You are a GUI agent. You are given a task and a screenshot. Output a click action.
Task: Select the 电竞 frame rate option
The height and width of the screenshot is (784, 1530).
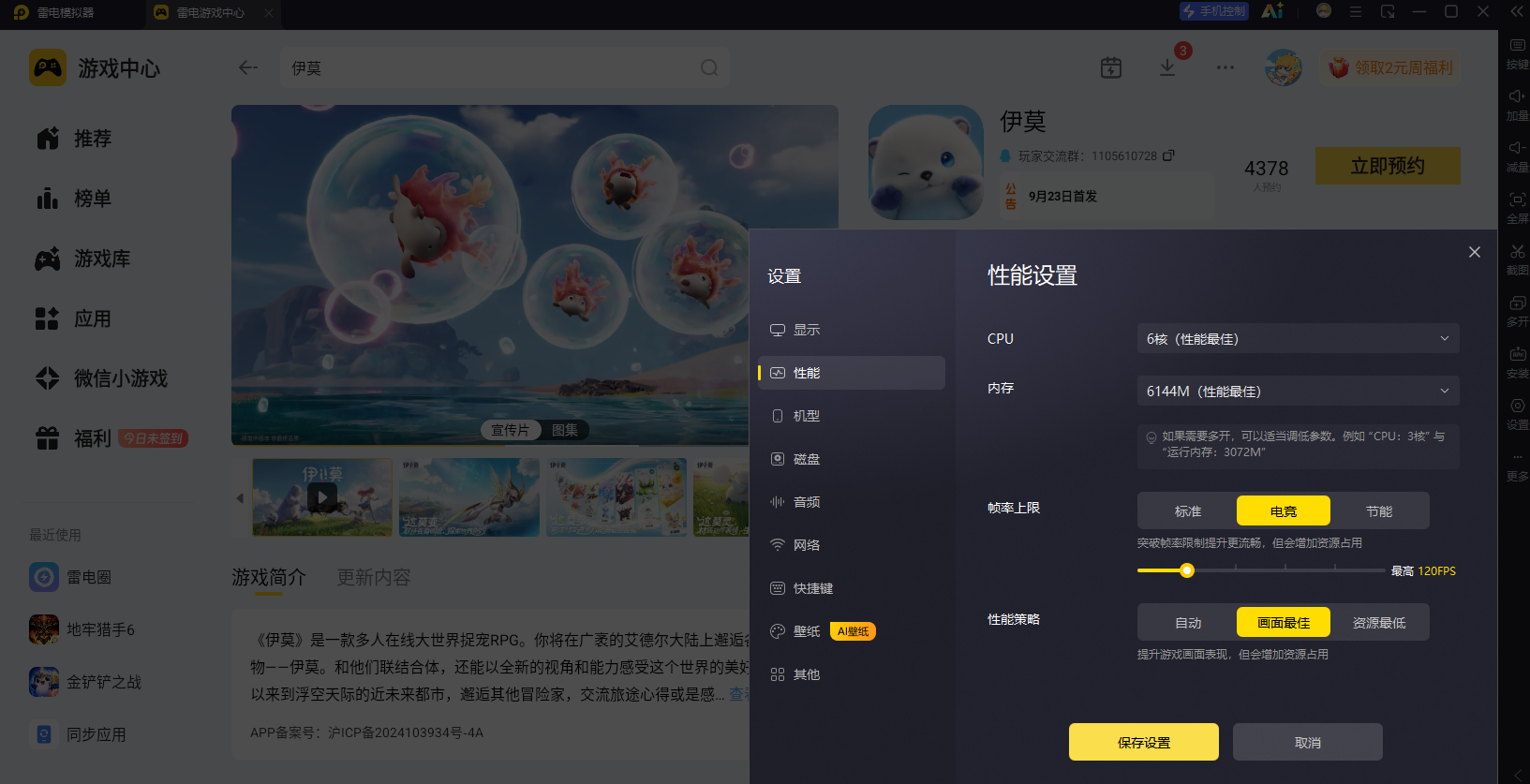click(x=1284, y=510)
